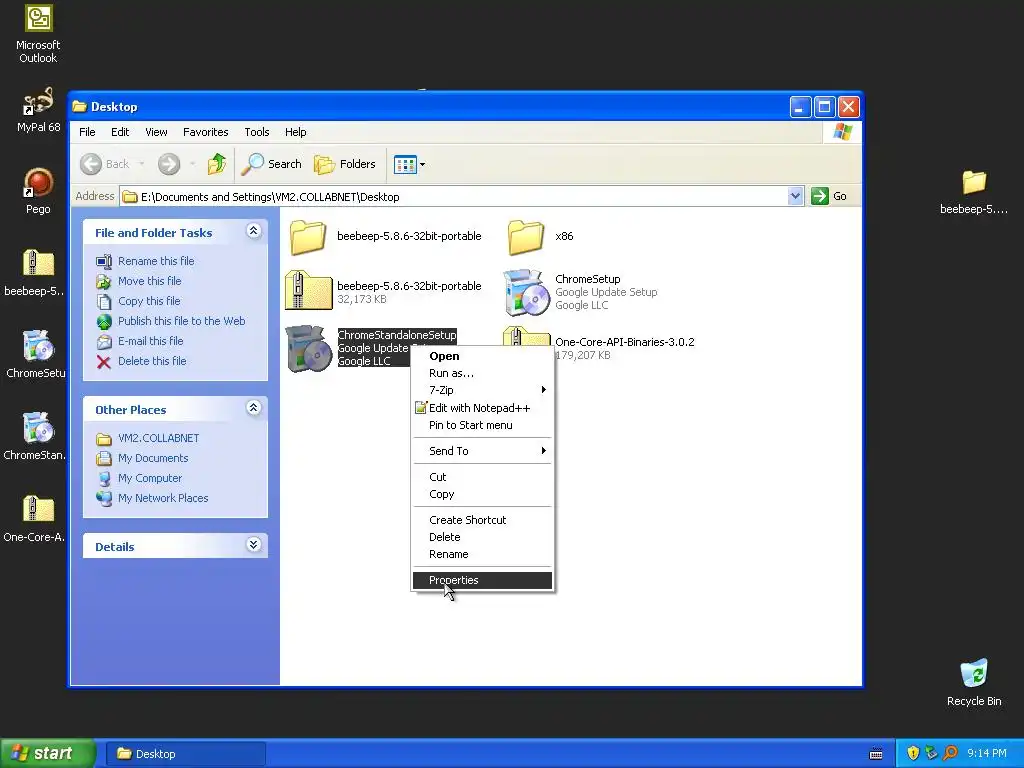Select One-Core-API-Binaries-3.0.2 archive

624,342
